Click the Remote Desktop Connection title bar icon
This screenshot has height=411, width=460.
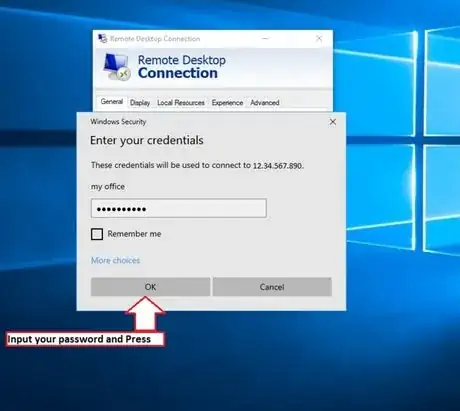click(x=102, y=39)
